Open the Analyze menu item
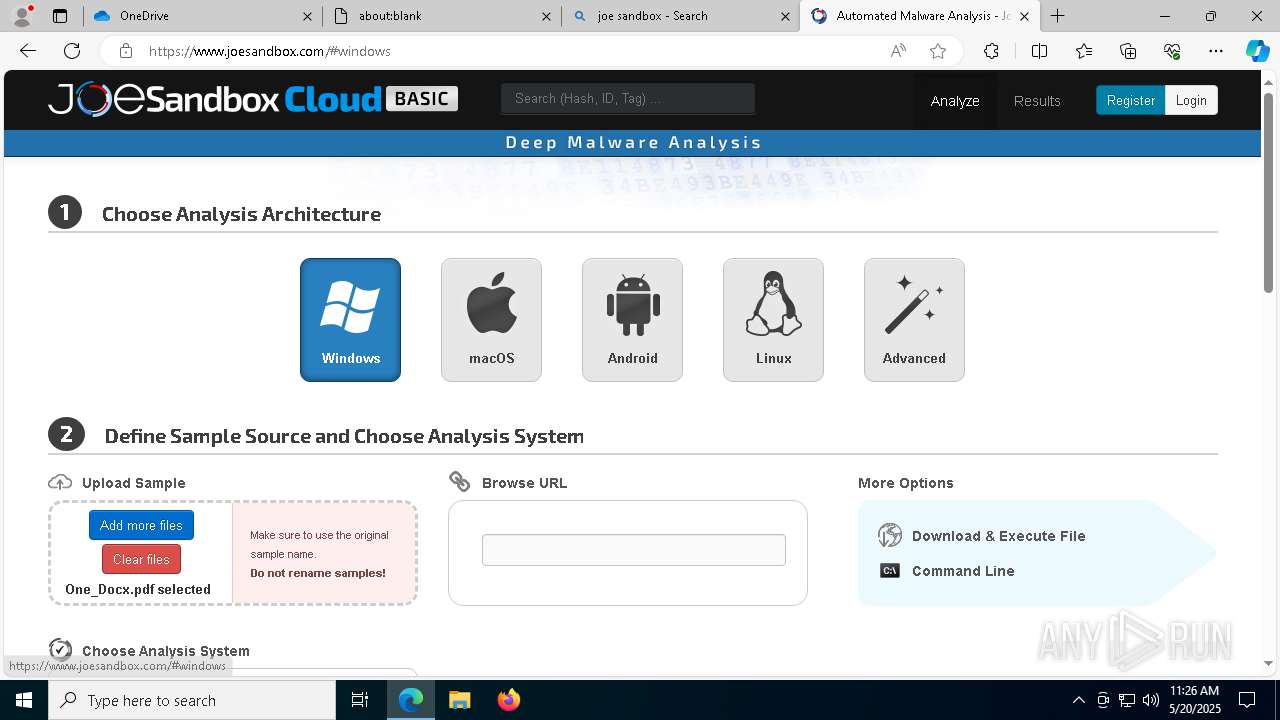The width and height of the screenshot is (1280, 720). [x=955, y=101]
